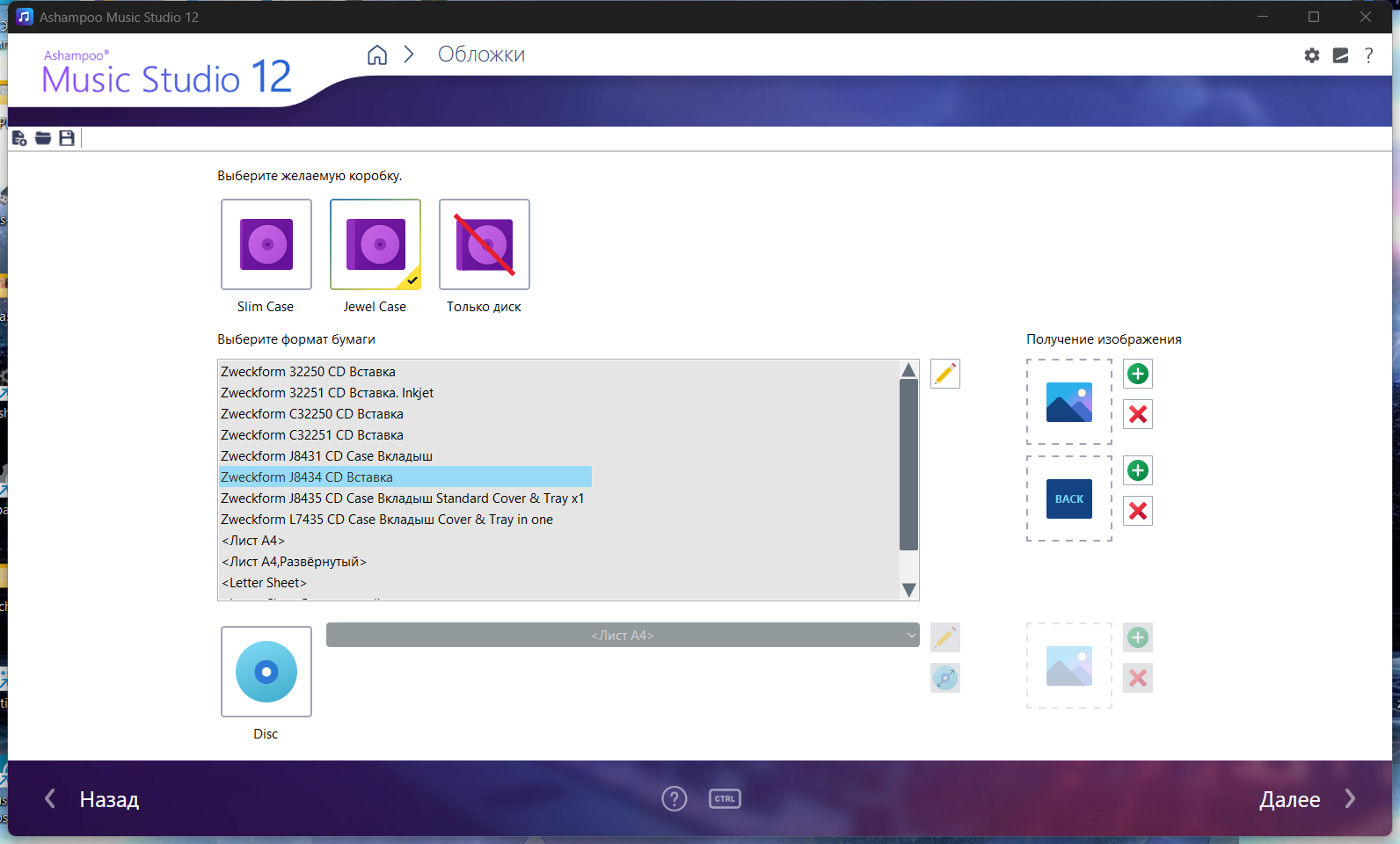
Task: Select the Jewel Case box type
Action: [376, 244]
